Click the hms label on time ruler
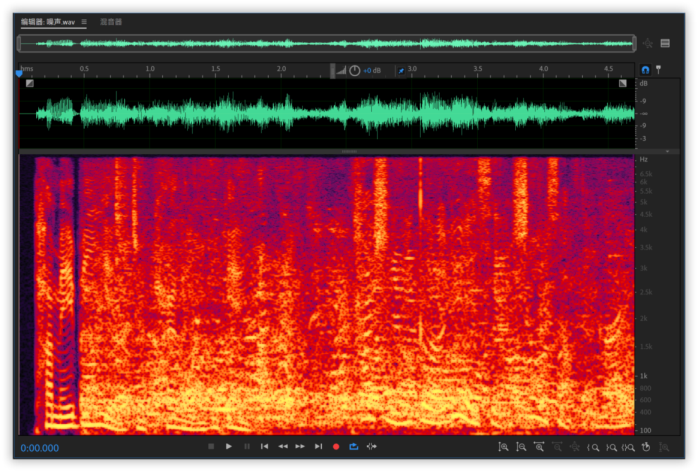 27,69
